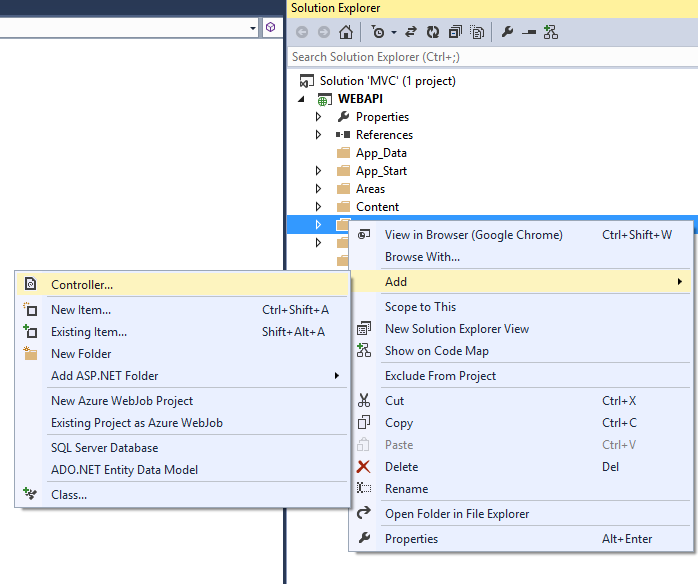Select SQL Server Database

[182, 448]
